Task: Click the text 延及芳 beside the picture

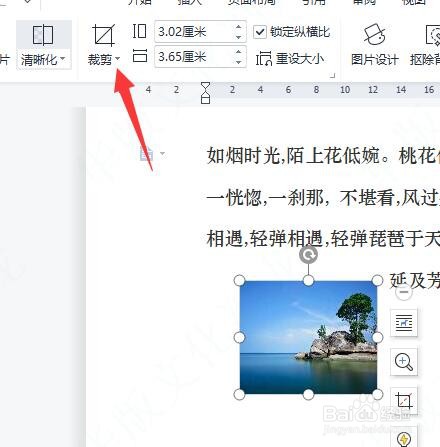Action: point(415,280)
